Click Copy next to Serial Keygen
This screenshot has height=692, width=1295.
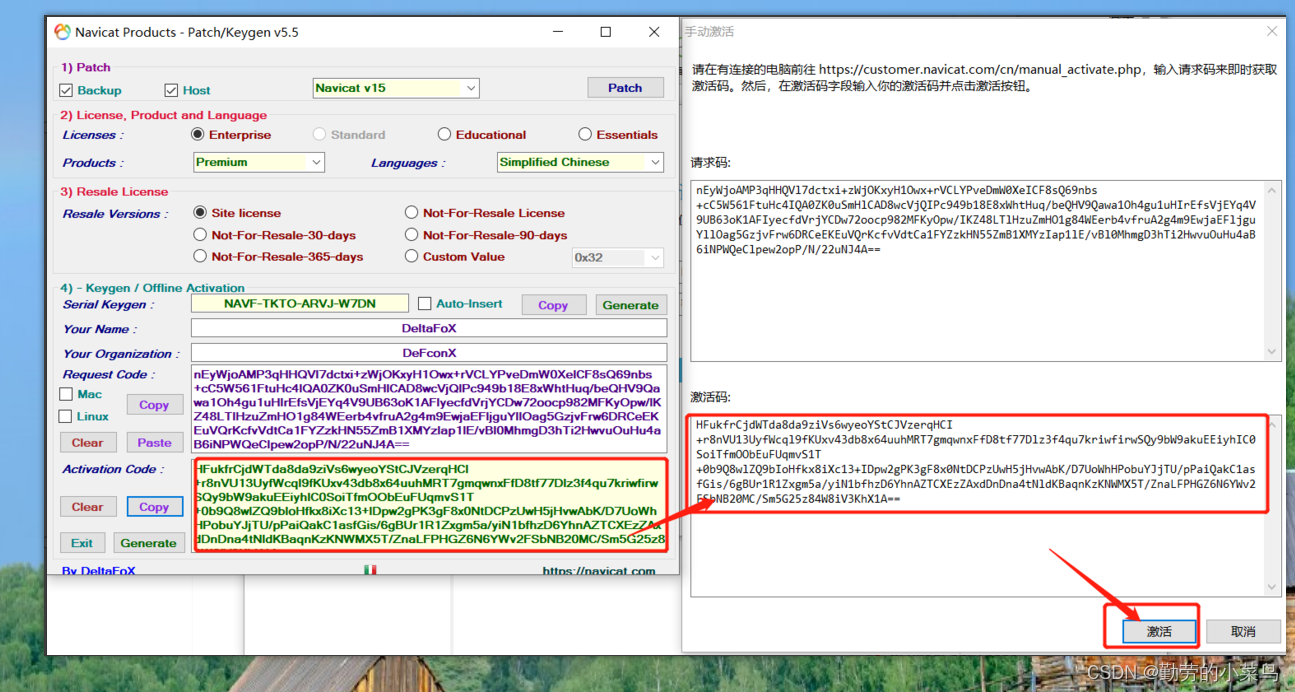(553, 305)
